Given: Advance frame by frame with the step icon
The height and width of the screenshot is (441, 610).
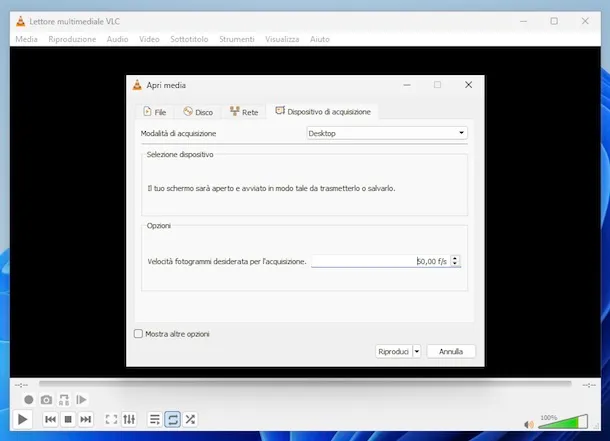Looking at the screenshot, I should (81, 400).
